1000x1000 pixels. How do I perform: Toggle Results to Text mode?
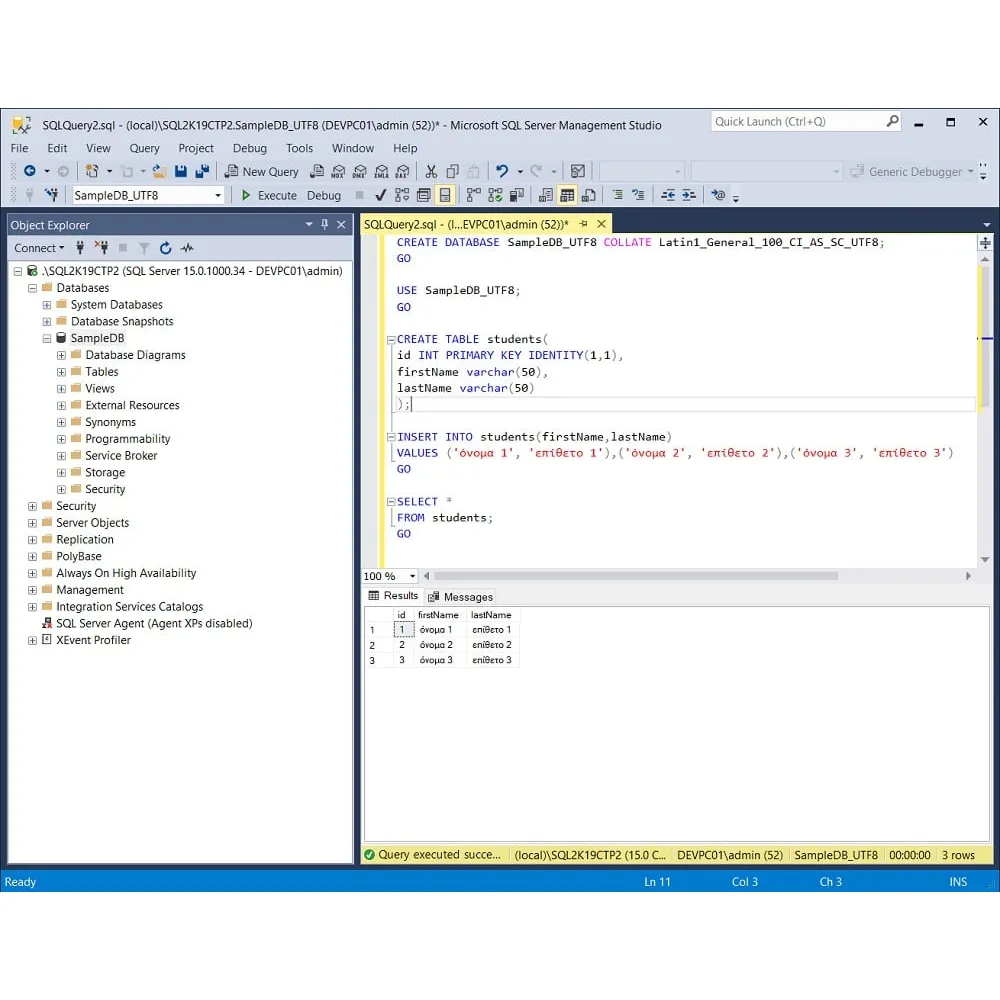[x=545, y=195]
